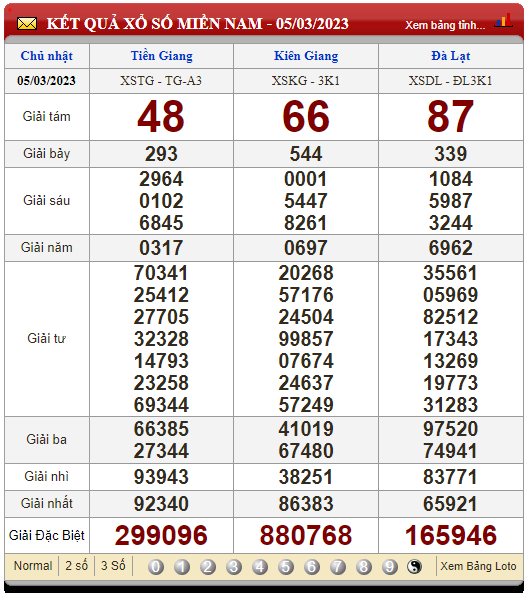Select digit 7 filter ball
527x593 pixels.
click(338, 567)
